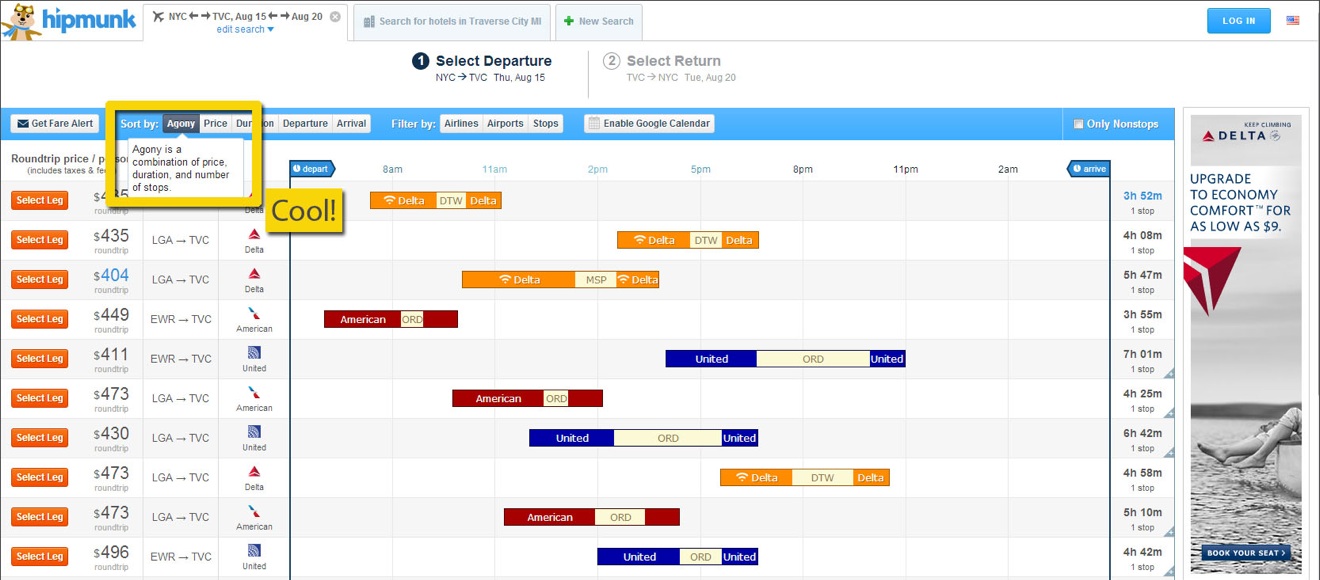This screenshot has height=580, width=1320.
Task: Click the Delta logo in the $404 row
Action: pyautogui.click(x=254, y=274)
